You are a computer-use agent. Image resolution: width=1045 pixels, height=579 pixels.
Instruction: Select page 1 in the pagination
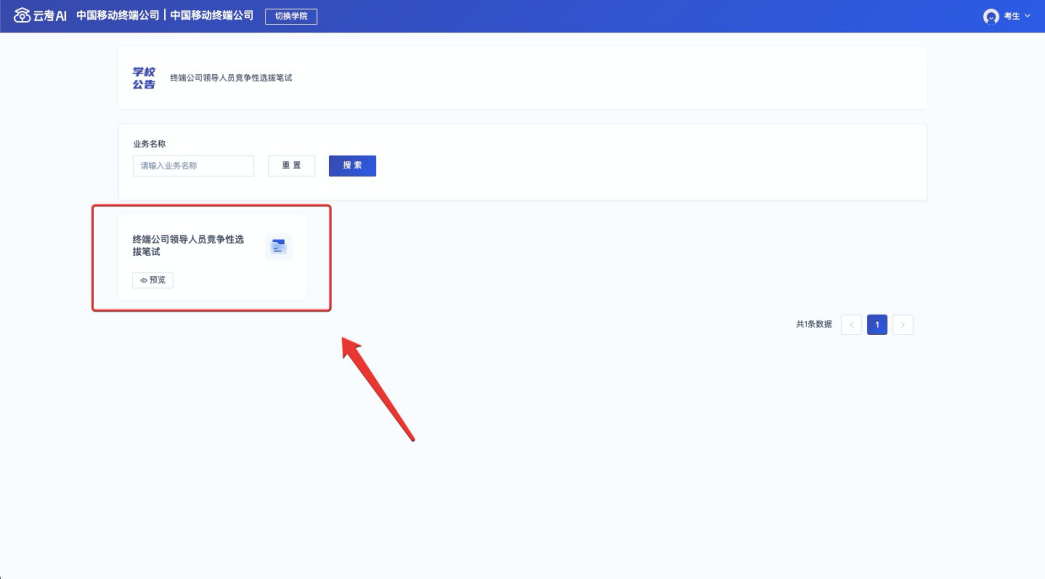click(x=877, y=324)
